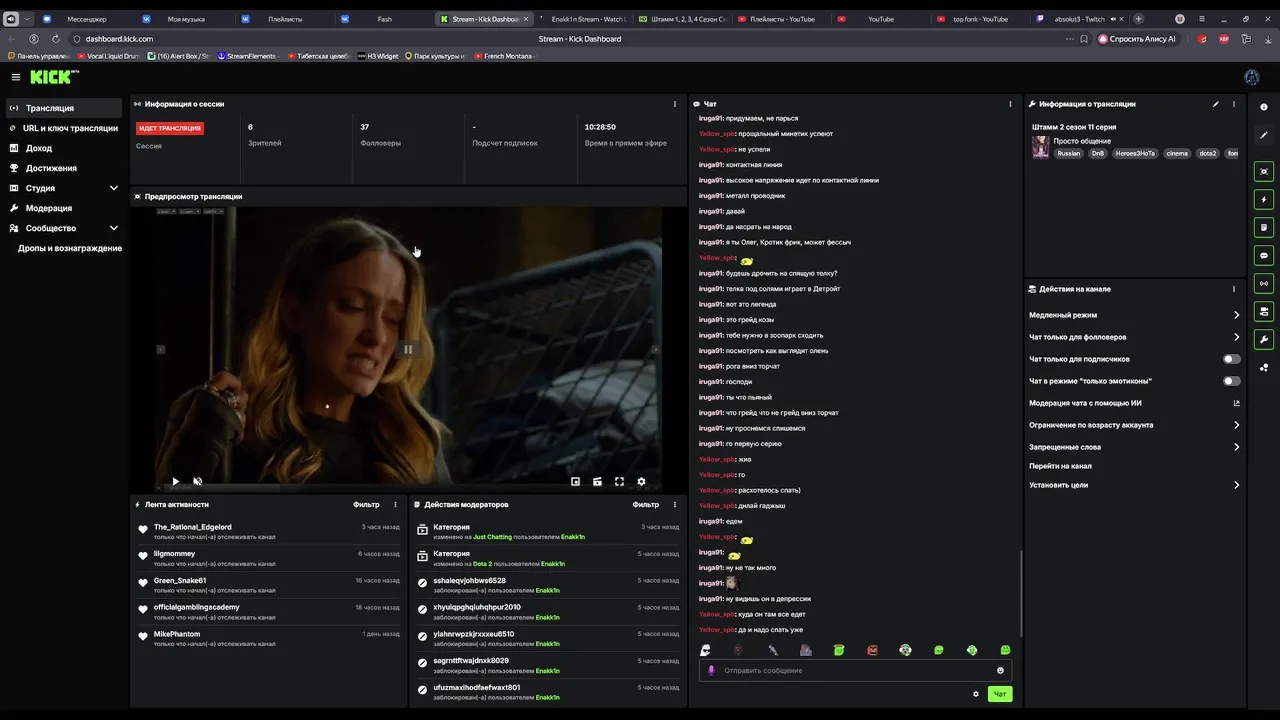Toggle the chat bubble widget icon in sidebar
Viewport: 1280px width, 720px height.
click(1264, 255)
